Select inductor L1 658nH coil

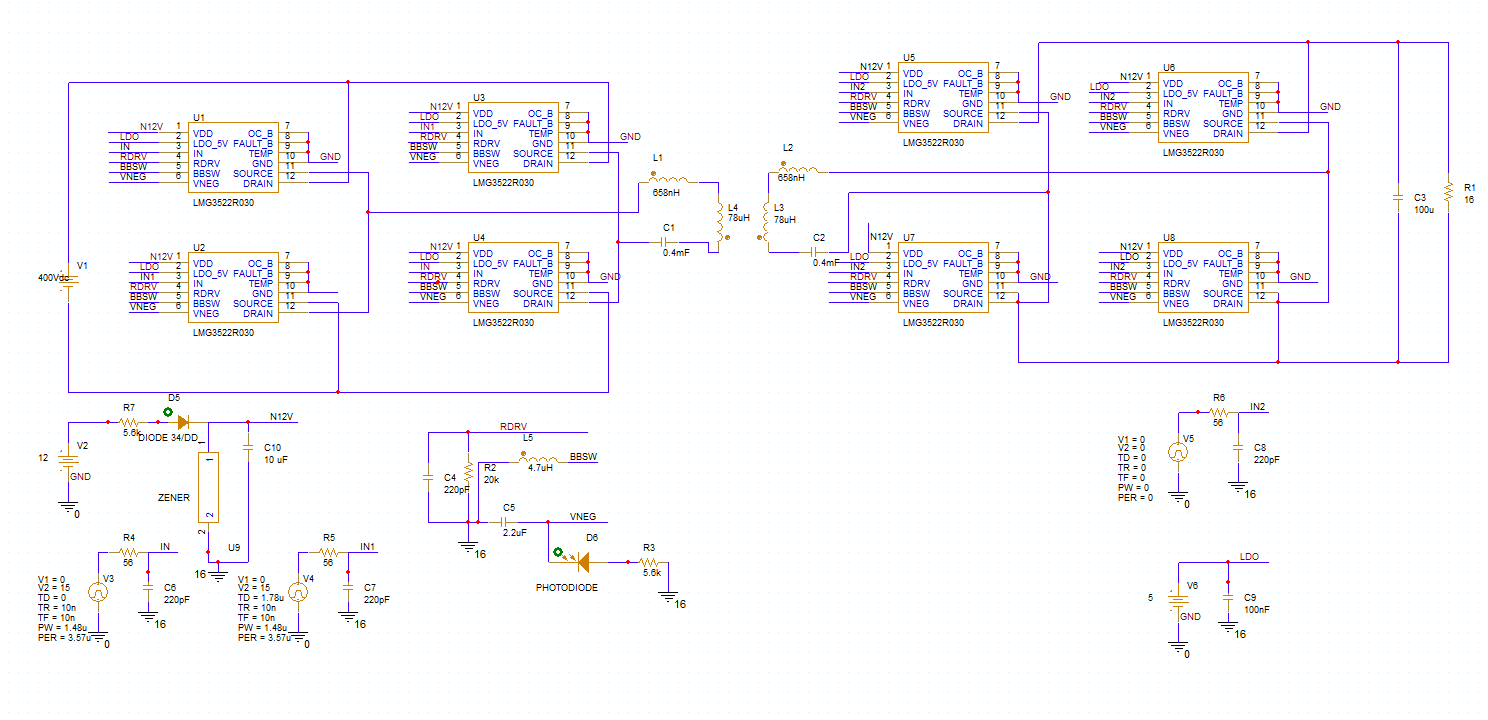tap(677, 182)
